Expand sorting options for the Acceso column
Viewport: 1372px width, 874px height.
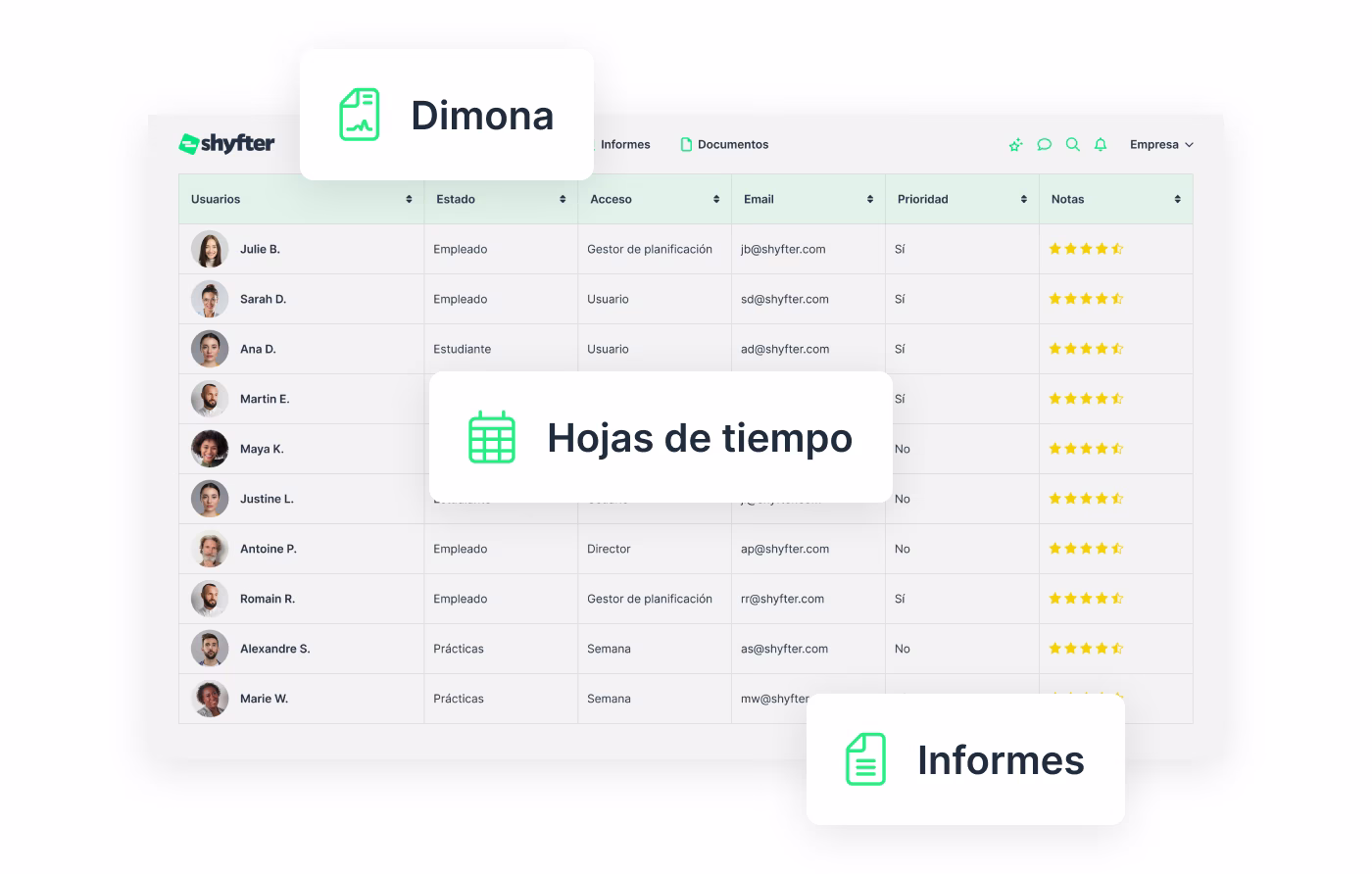716,199
